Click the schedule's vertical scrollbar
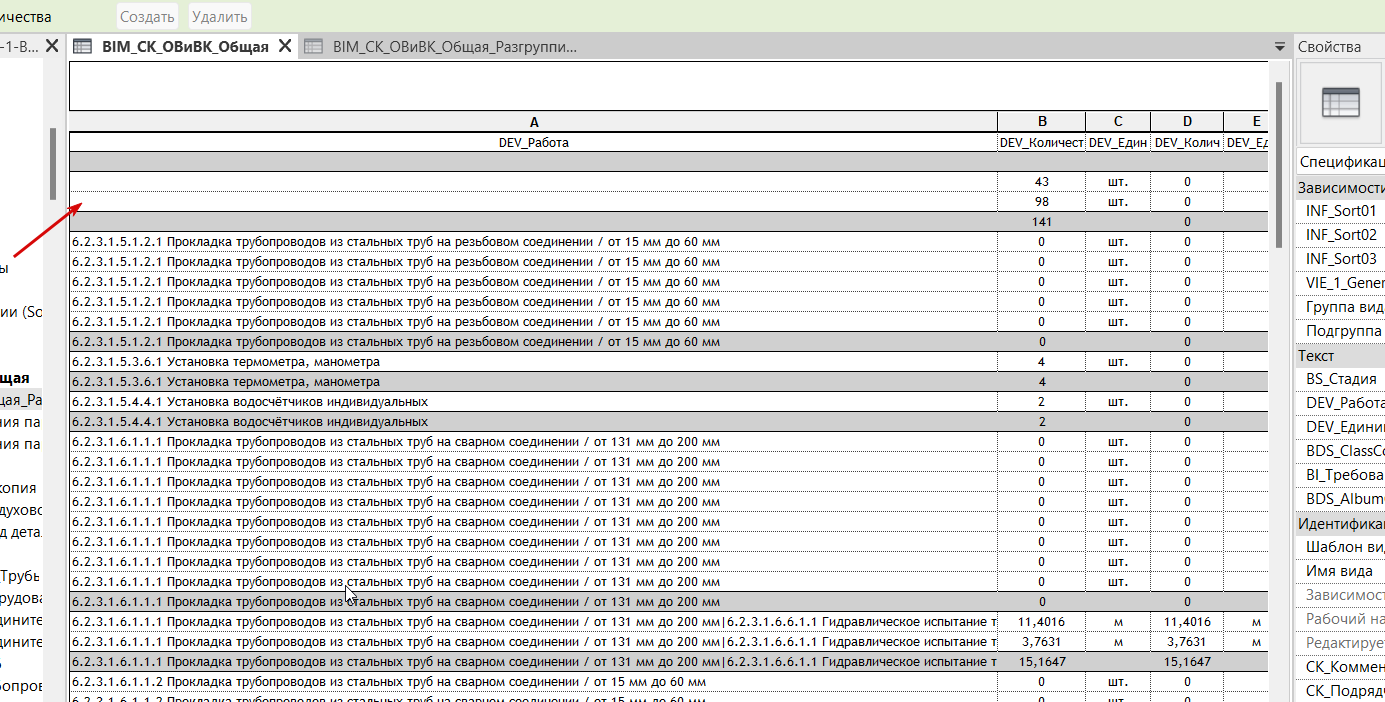This screenshot has height=702, width=1385. [x=1277, y=164]
